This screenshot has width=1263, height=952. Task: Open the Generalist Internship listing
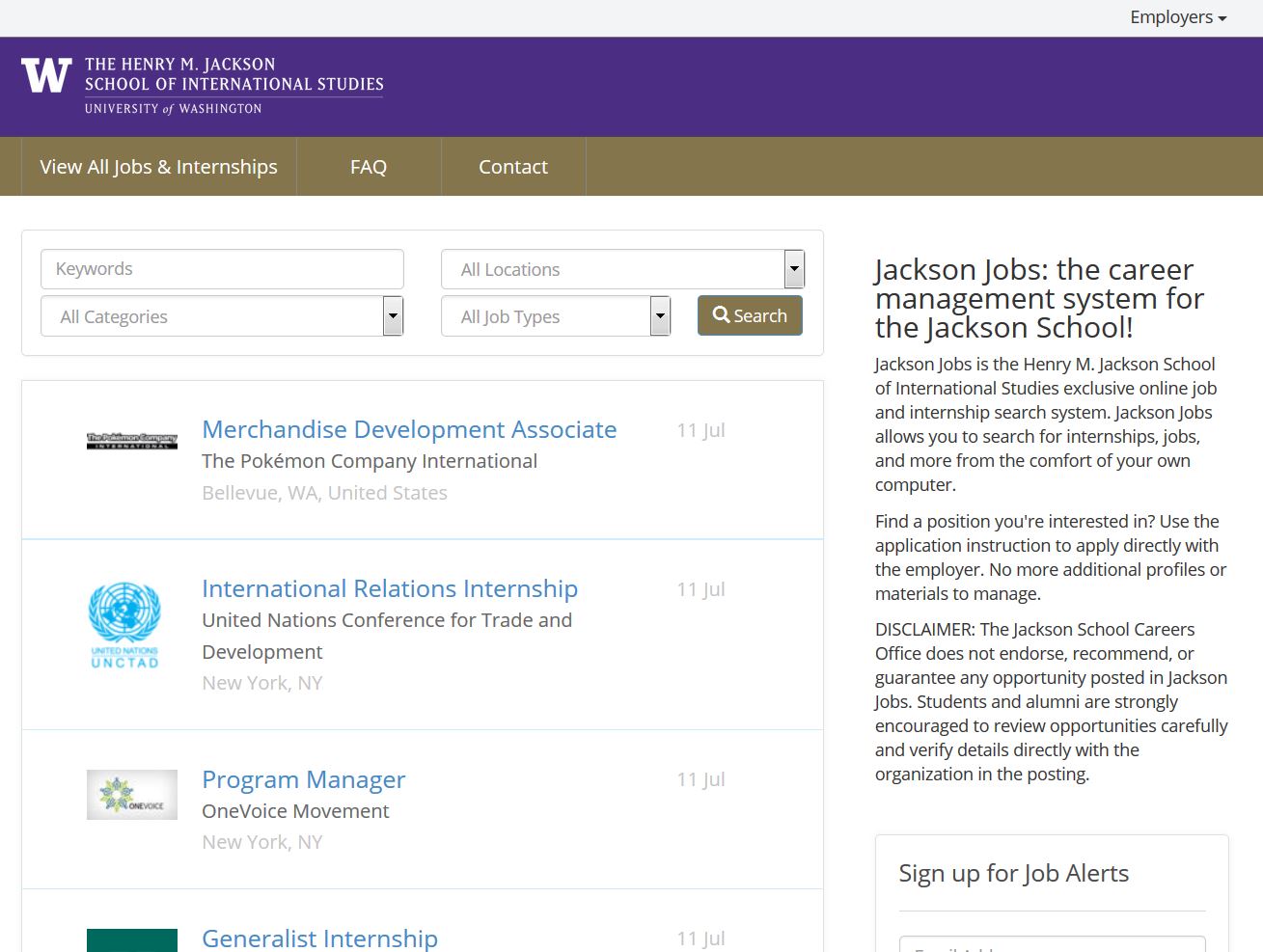pos(319,938)
